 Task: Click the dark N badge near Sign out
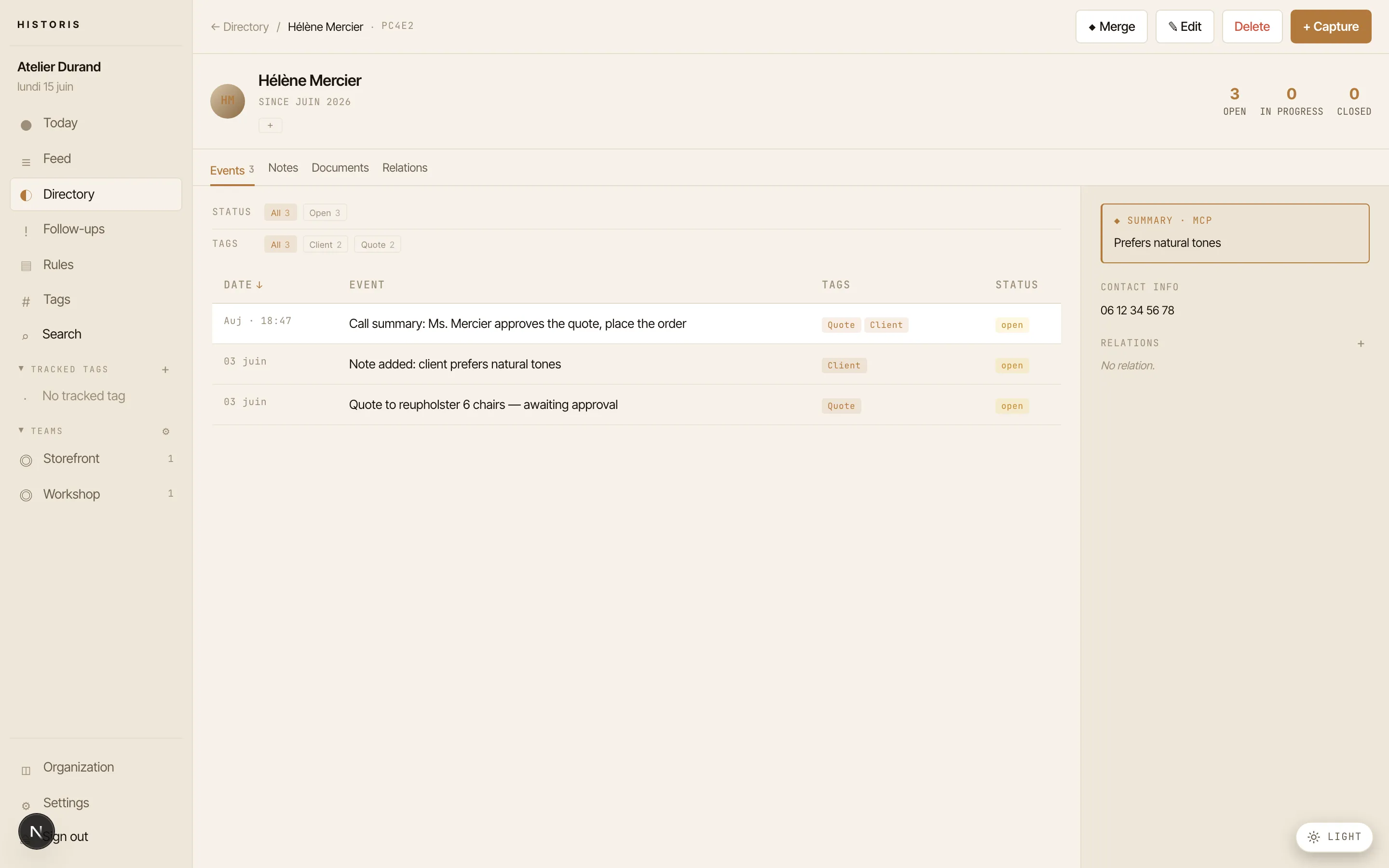36,831
